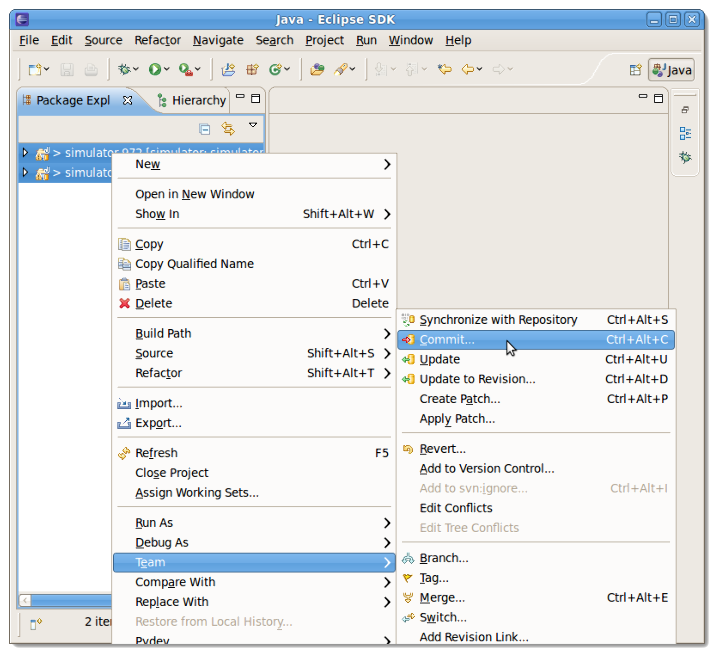Choose Copy Qualified Name
Screen dimensions: 719x658
pyautogui.click(x=254, y=264)
